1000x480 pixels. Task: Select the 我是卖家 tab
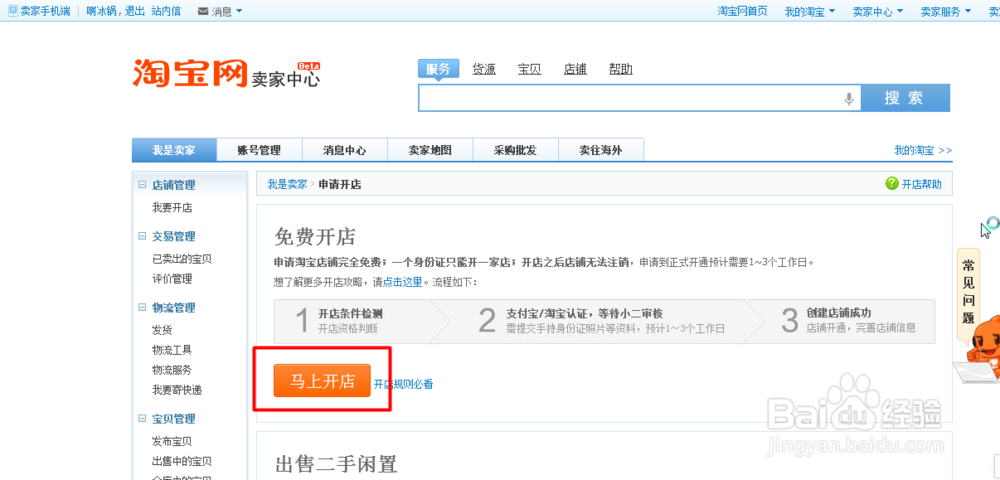(x=174, y=150)
